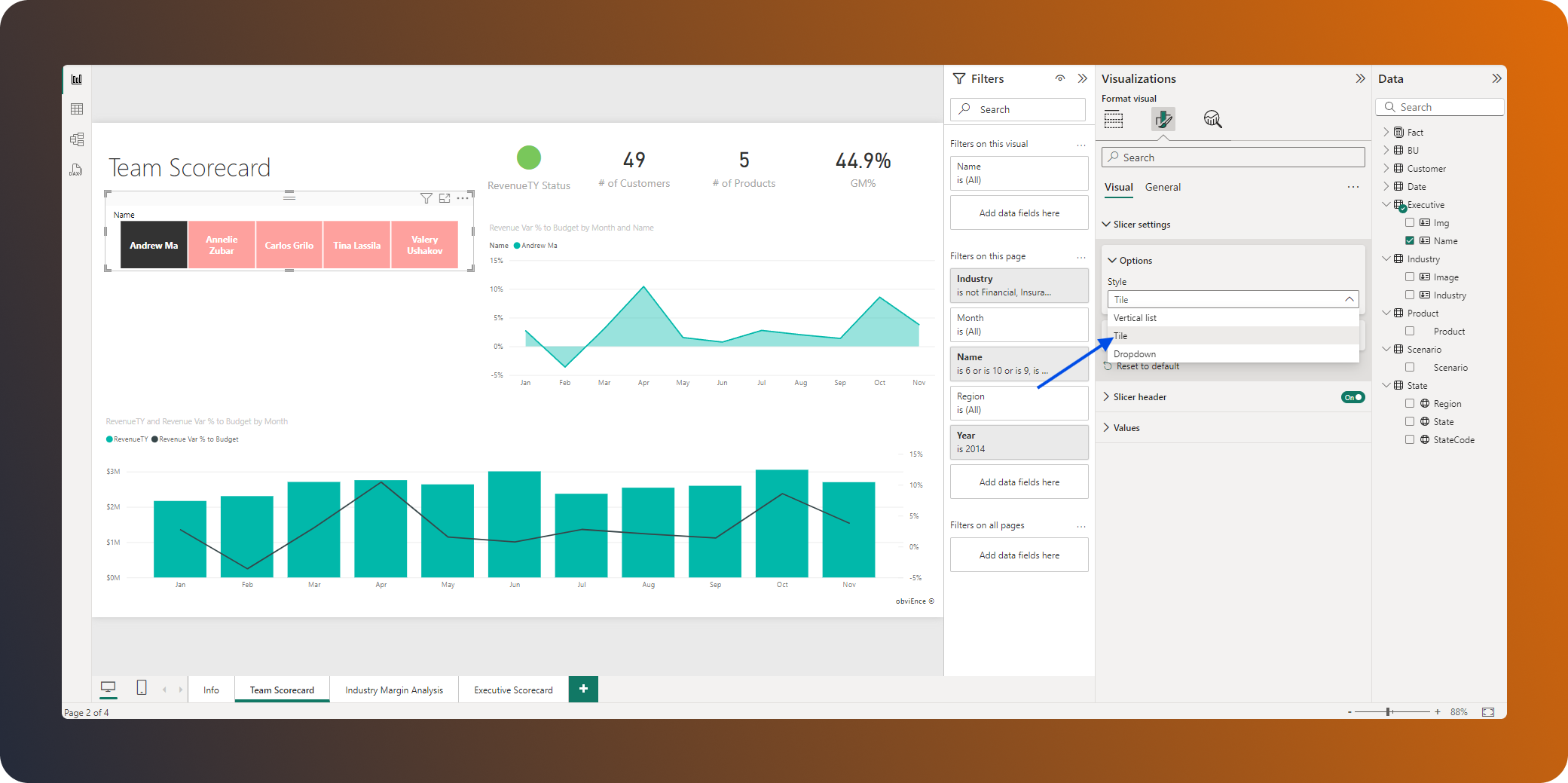Open the DAX query view

coord(76,170)
